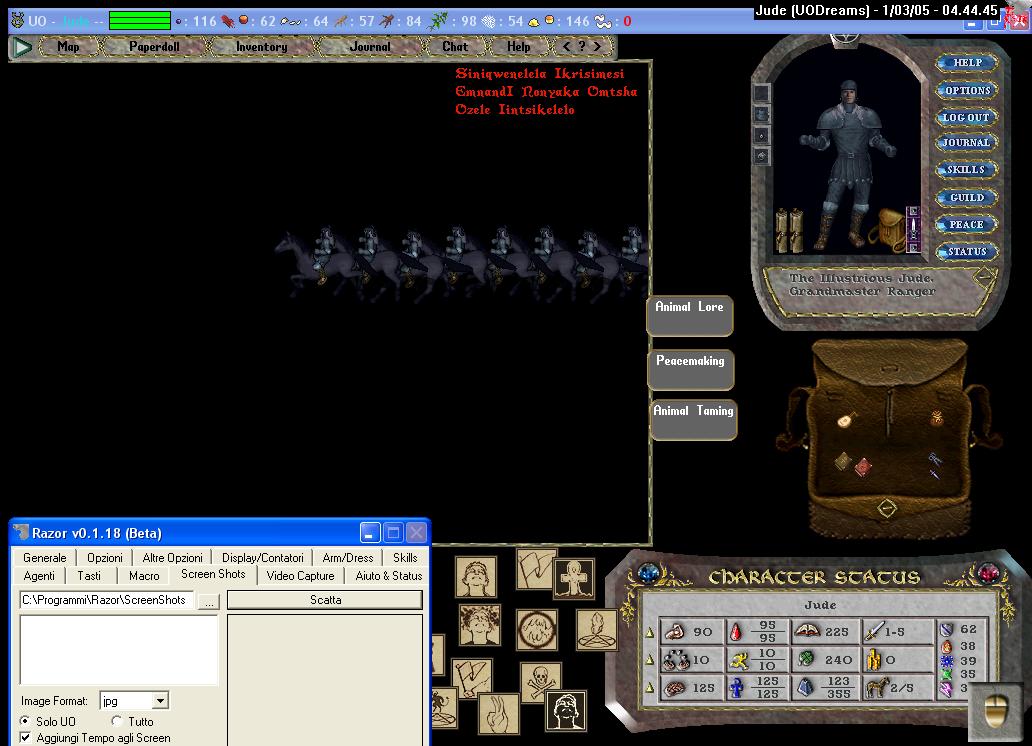Image resolution: width=1032 pixels, height=746 pixels.
Task: Click the circular rune spell icon
Action: tap(536, 629)
